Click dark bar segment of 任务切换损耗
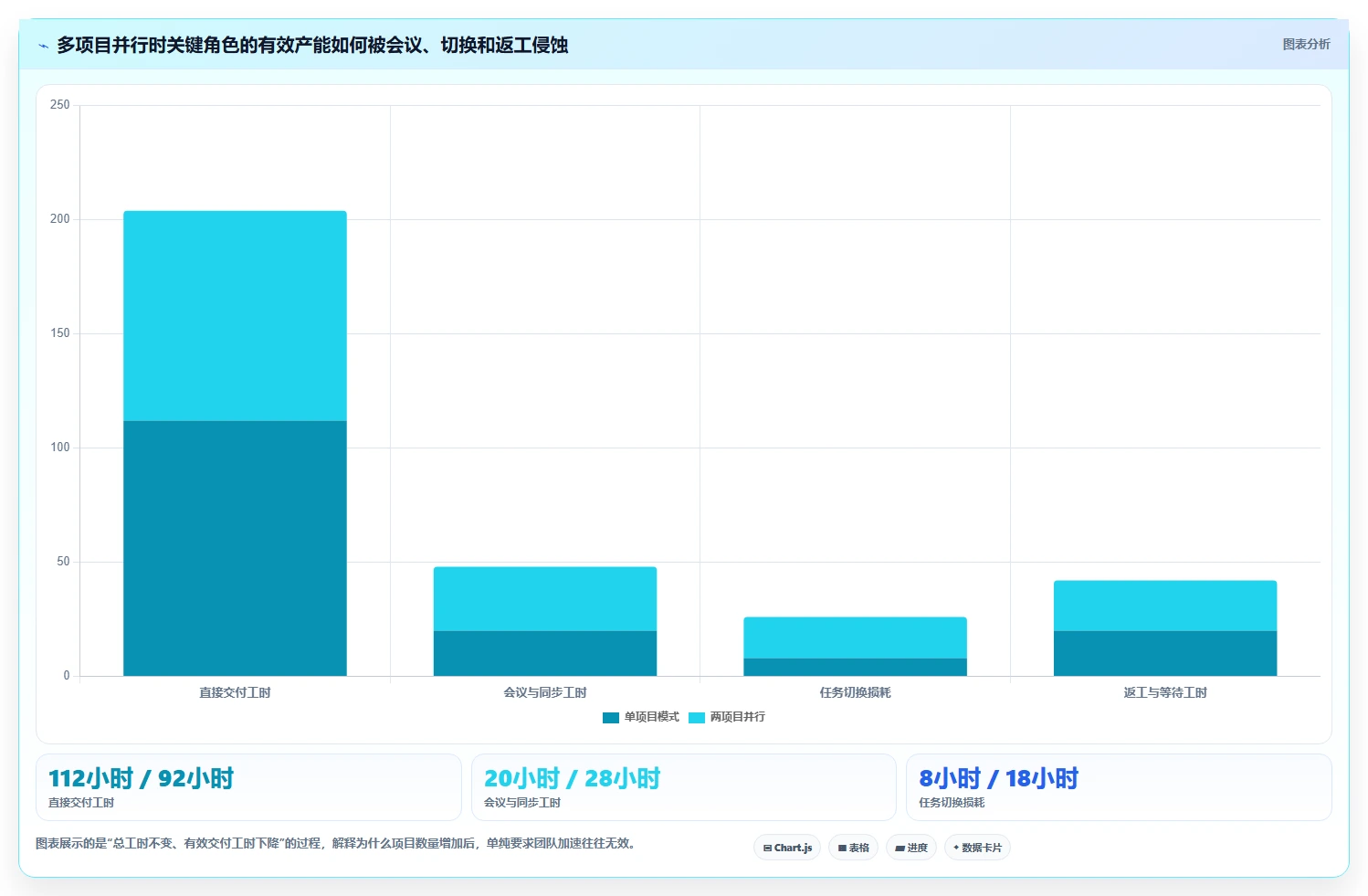Image resolution: width=1368 pixels, height=896 pixels. [855, 667]
